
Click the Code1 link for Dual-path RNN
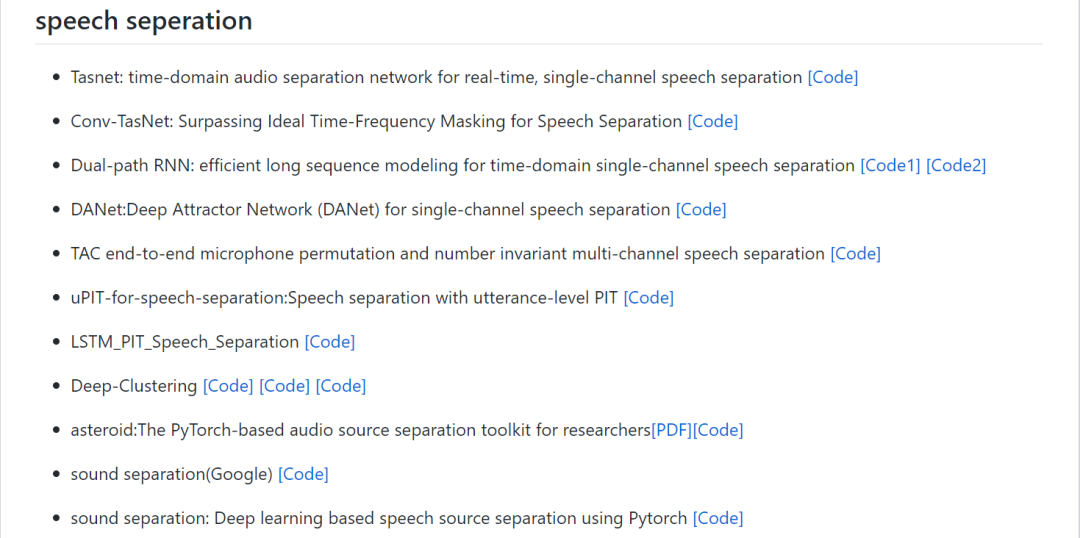(889, 165)
